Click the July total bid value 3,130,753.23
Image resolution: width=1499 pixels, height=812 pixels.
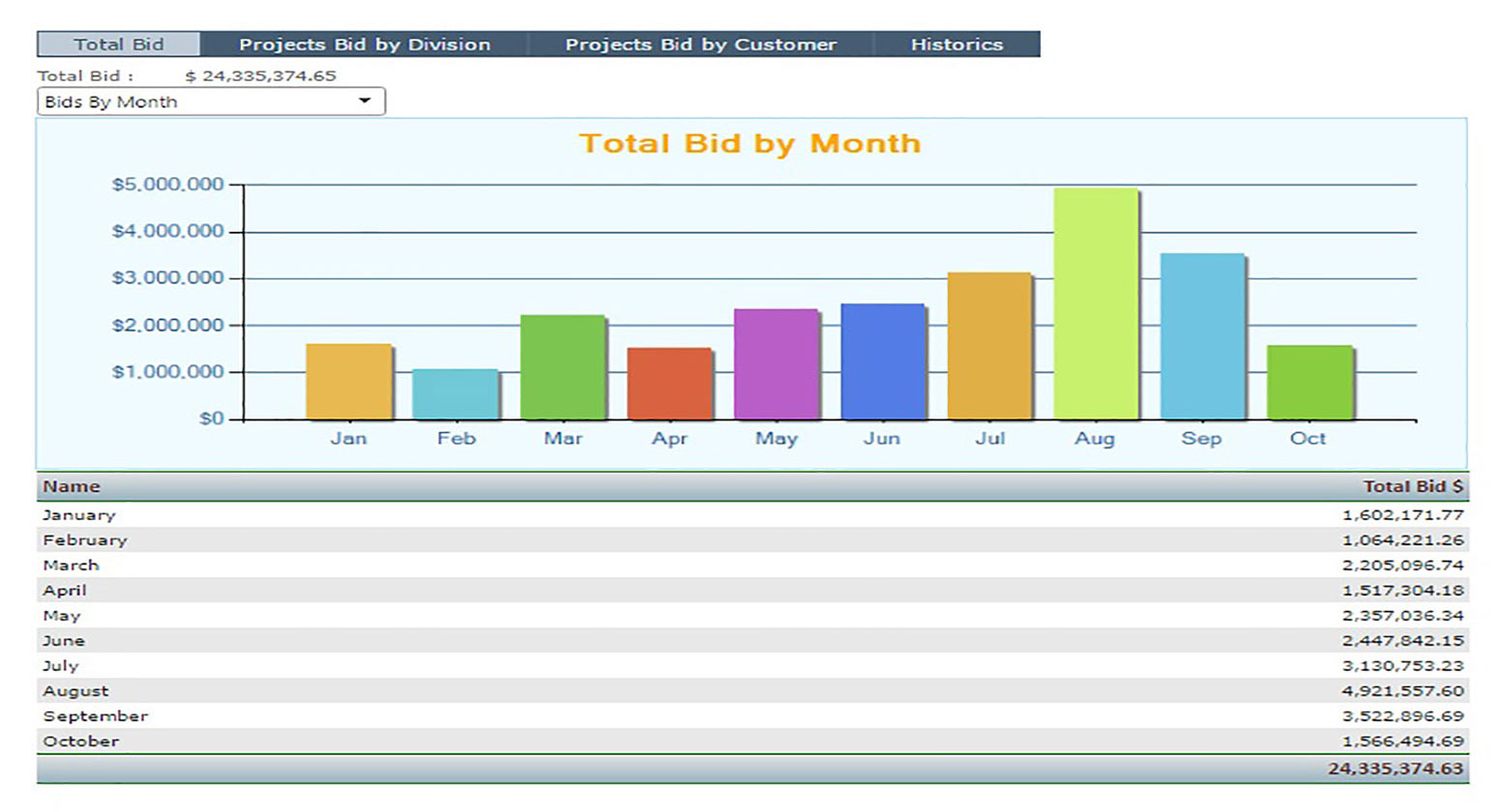click(x=1402, y=666)
